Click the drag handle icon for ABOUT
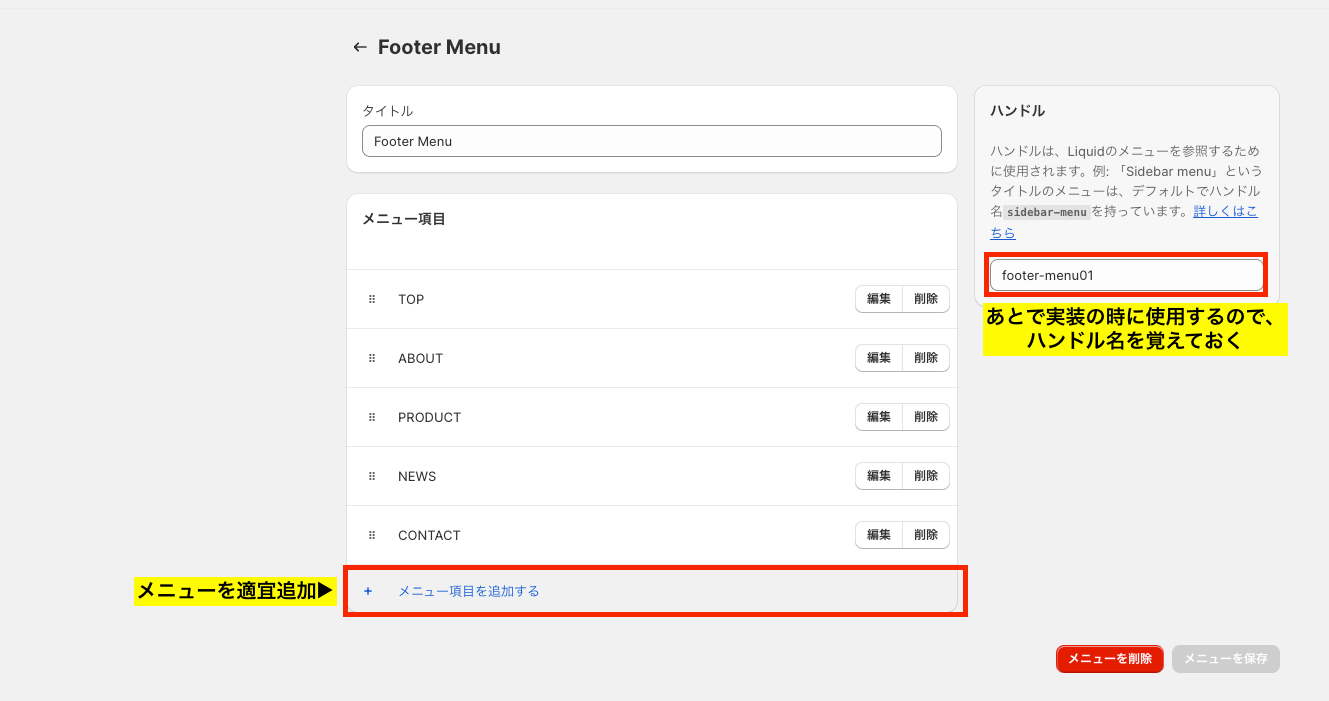This screenshot has width=1329, height=701. [372, 358]
